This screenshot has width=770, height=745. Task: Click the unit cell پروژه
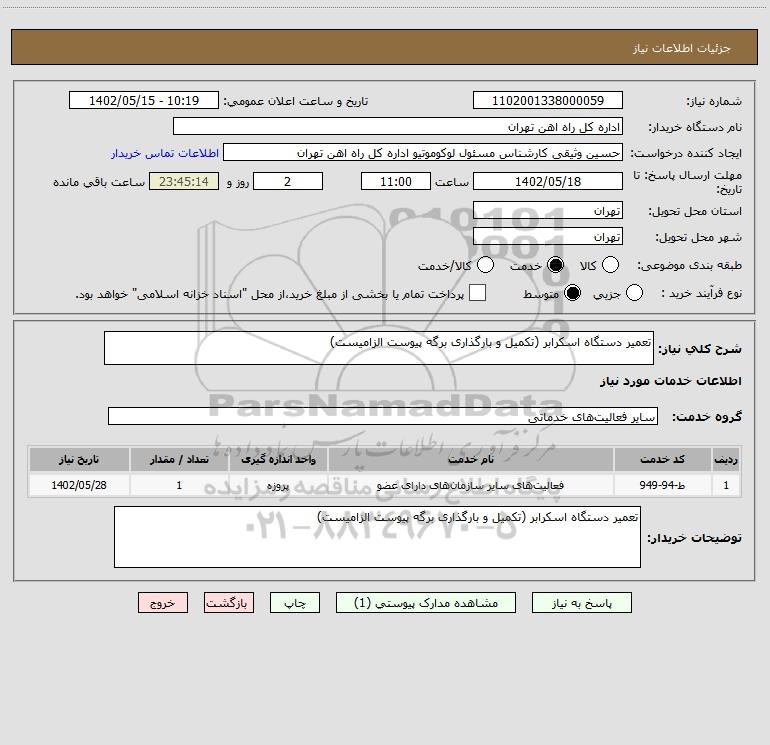[x=278, y=485]
